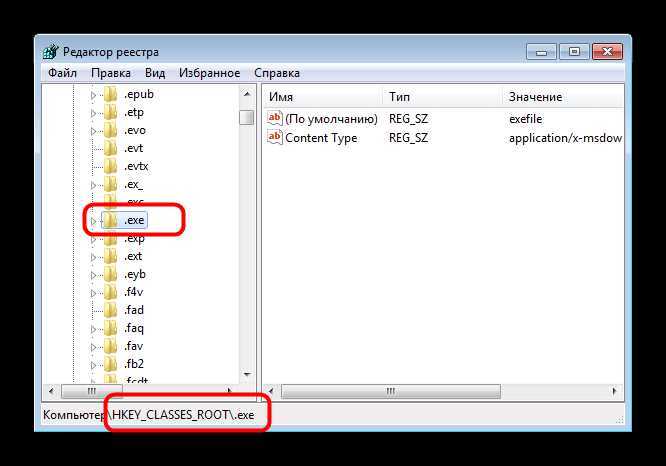Click tree pane vertical scrollbar thumb

click(x=246, y=117)
